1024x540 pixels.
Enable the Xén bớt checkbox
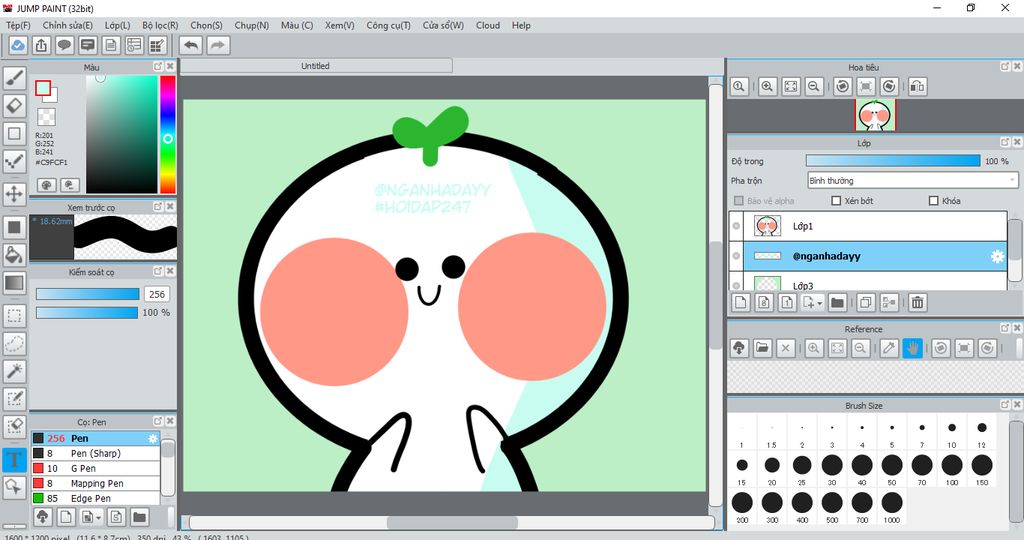pyautogui.click(x=836, y=200)
